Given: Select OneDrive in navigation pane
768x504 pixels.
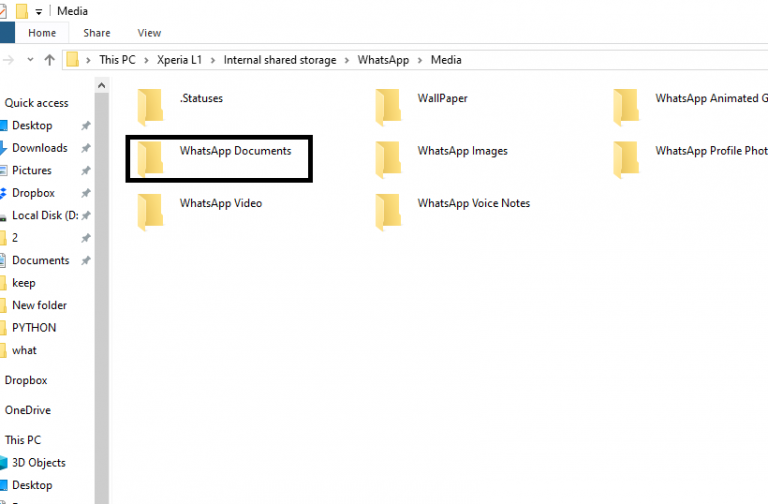Looking at the screenshot, I should (28, 410).
